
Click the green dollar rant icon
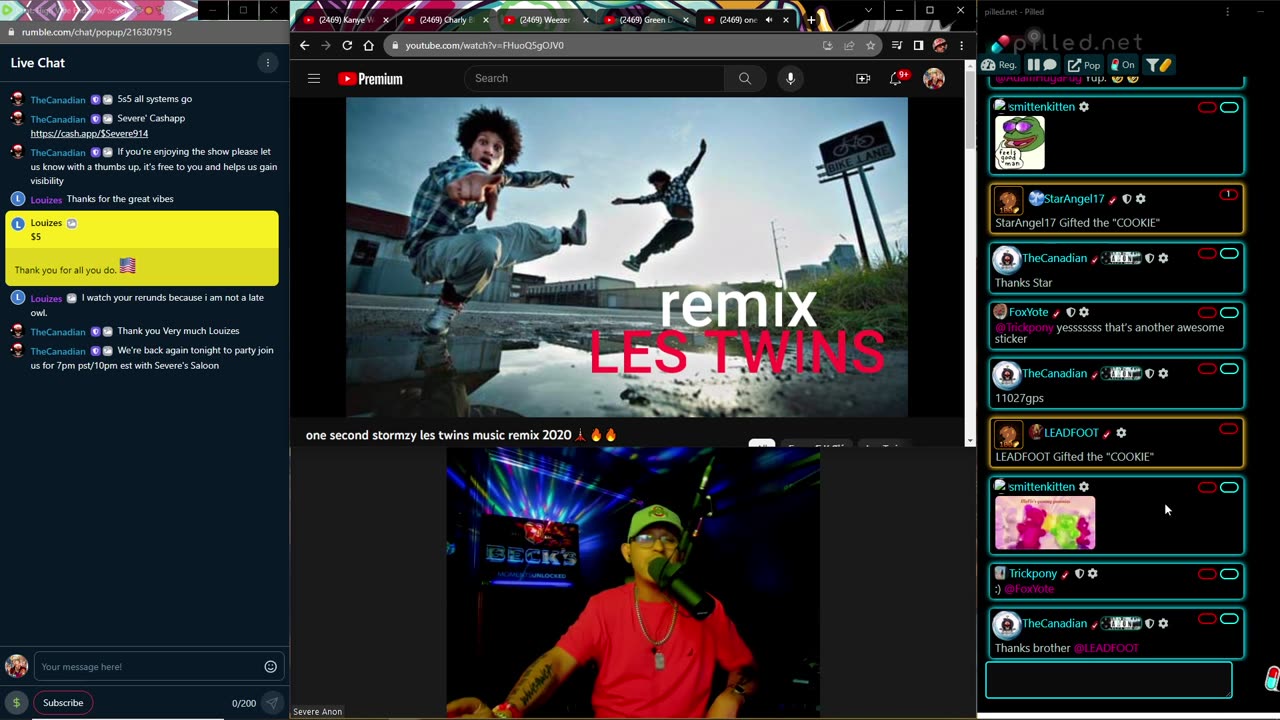point(16,703)
